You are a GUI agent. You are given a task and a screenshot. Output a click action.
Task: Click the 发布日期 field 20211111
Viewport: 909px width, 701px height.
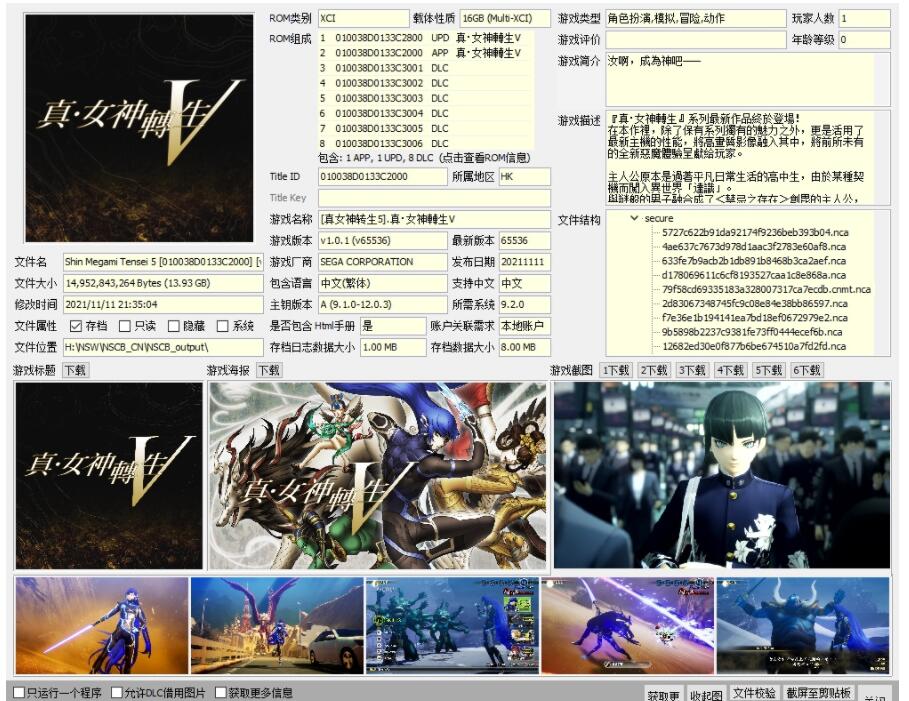(524, 262)
